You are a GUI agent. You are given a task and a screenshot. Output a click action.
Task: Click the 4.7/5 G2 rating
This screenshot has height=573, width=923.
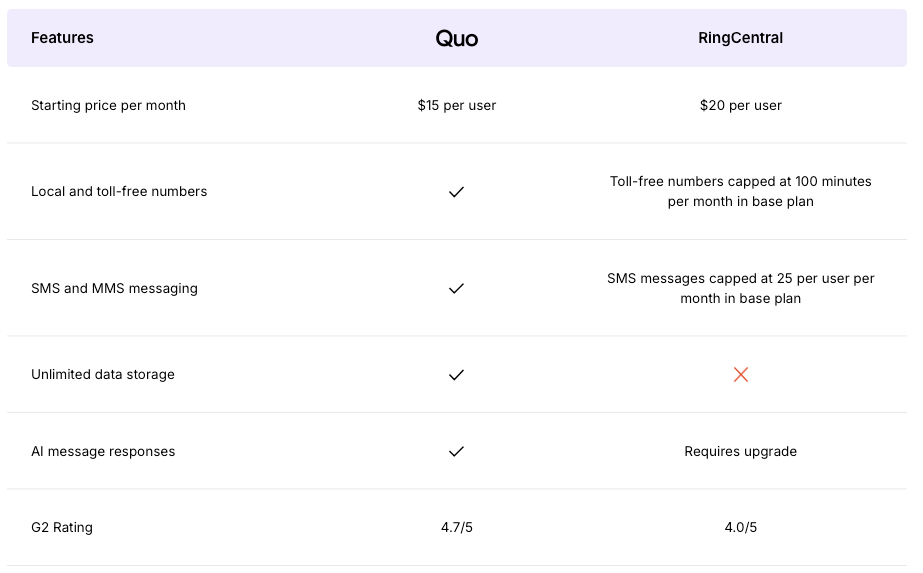[456, 527]
